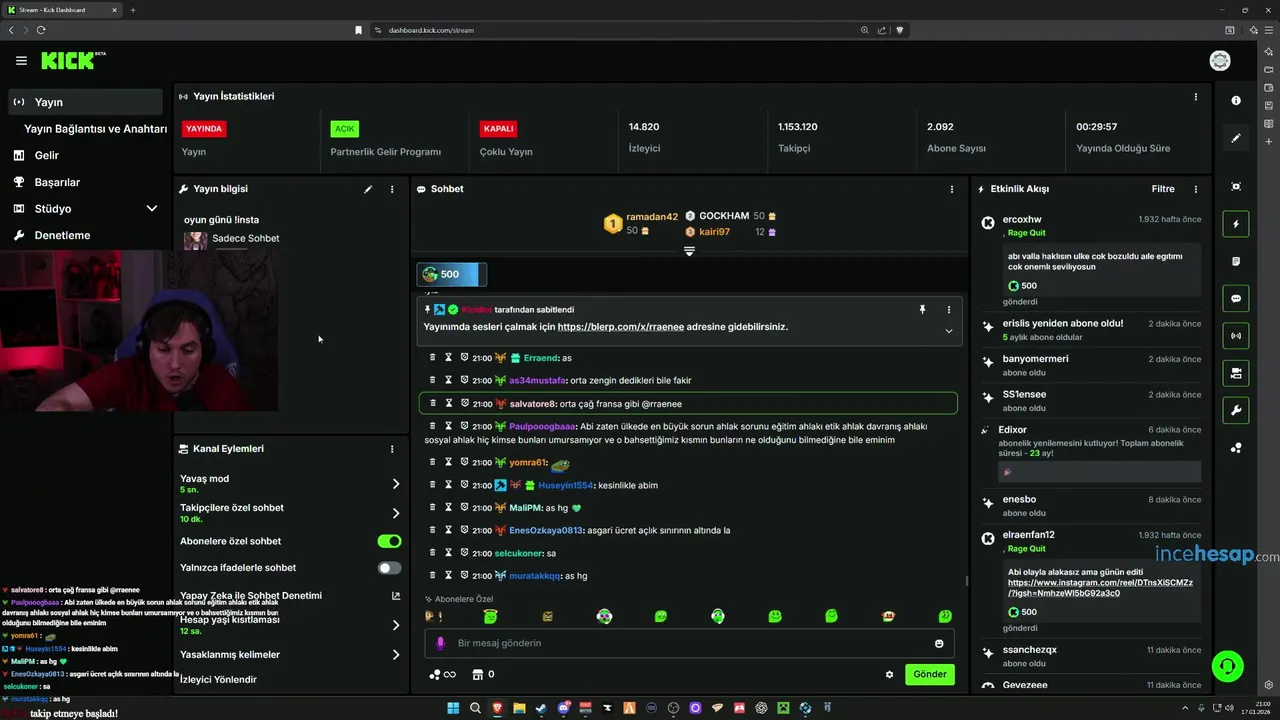Open Takipçilere özel sohbet chevron
The image size is (1280, 720).
[396, 513]
